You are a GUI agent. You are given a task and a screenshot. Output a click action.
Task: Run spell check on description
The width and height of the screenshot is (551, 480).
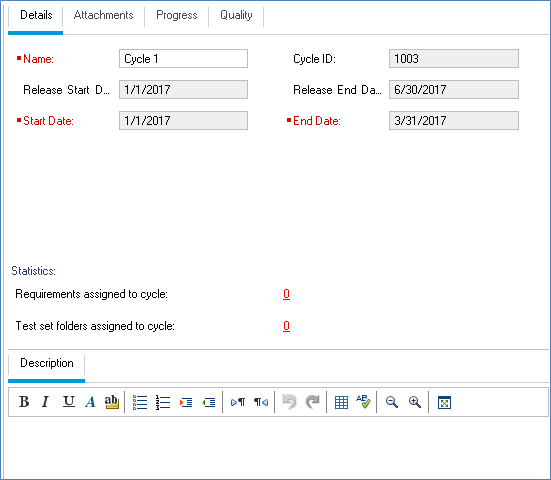(x=363, y=402)
